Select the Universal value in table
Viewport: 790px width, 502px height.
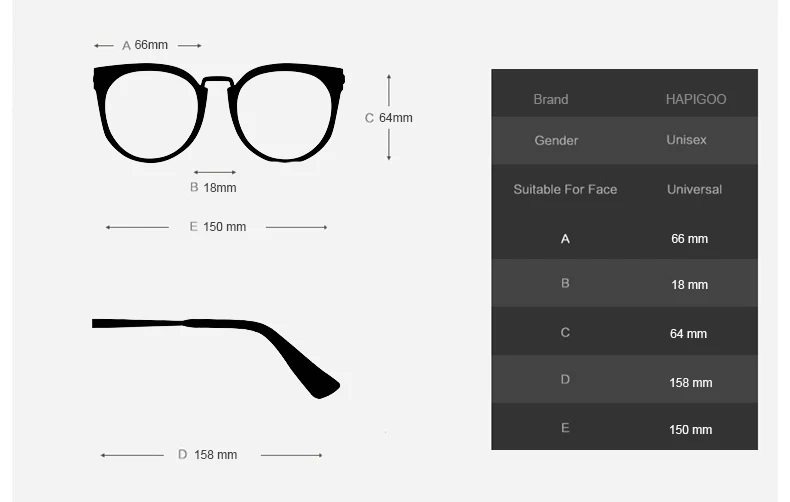[x=694, y=190]
